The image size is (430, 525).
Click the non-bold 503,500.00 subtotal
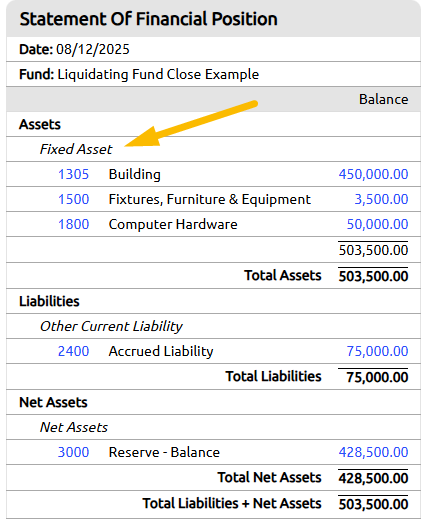(373, 250)
